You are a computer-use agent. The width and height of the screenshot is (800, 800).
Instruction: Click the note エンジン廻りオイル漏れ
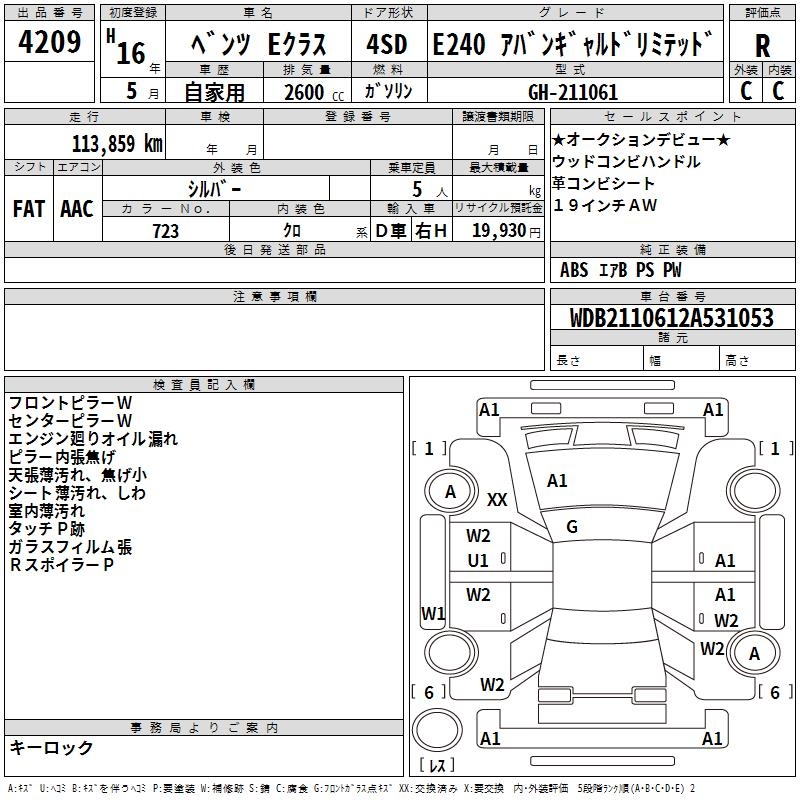93,439
